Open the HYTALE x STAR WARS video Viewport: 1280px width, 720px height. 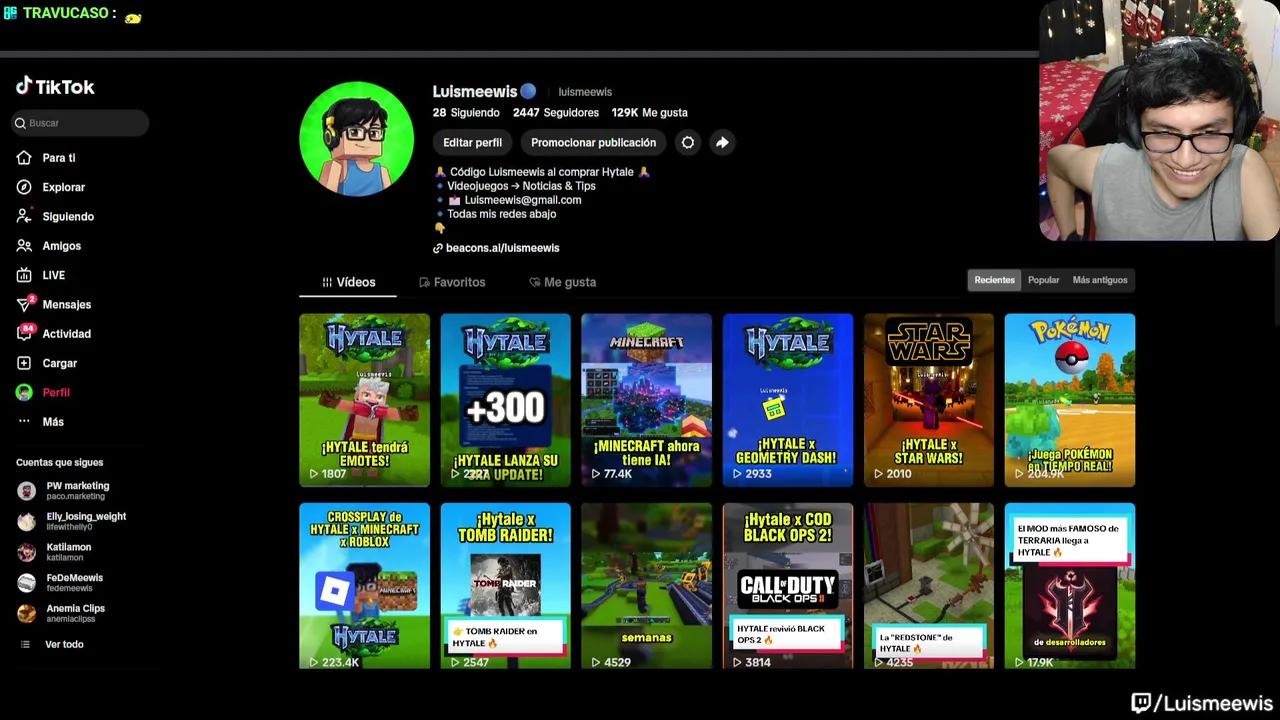point(929,400)
